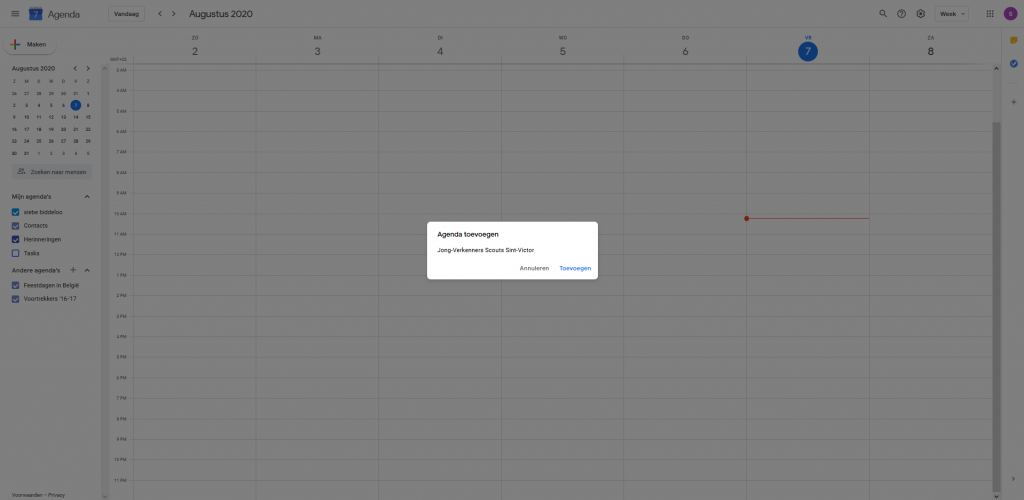The height and width of the screenshot is (500, 1024).
Task: Click current time red marker dot
Action: tap(746, 218)
